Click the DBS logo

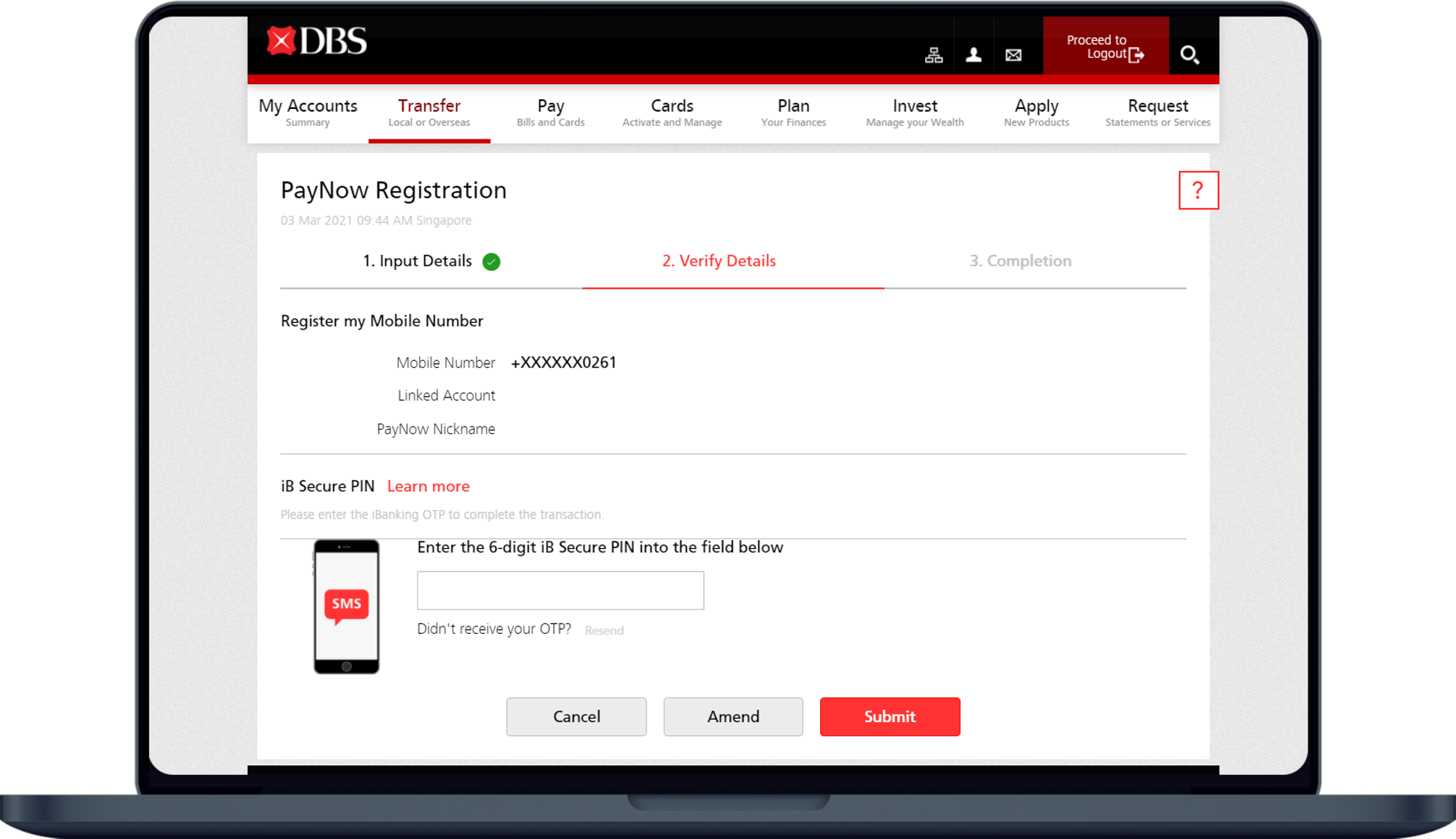pyautogui.click(x=317, y=42)
